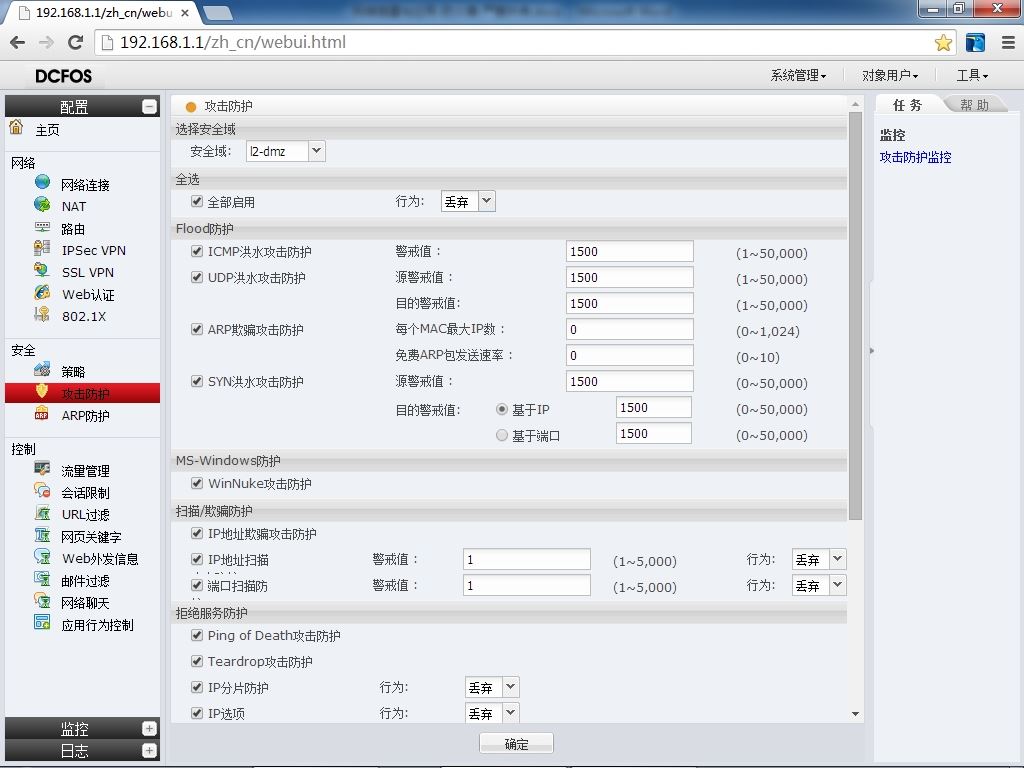
Task: Open the 主页 home icon
Action: click(x=16, y=127)
